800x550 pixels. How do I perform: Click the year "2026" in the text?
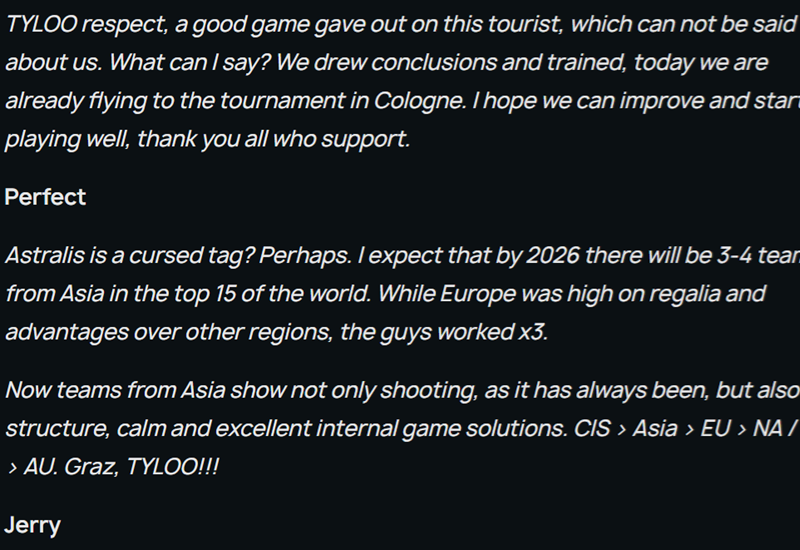[553, 256]
